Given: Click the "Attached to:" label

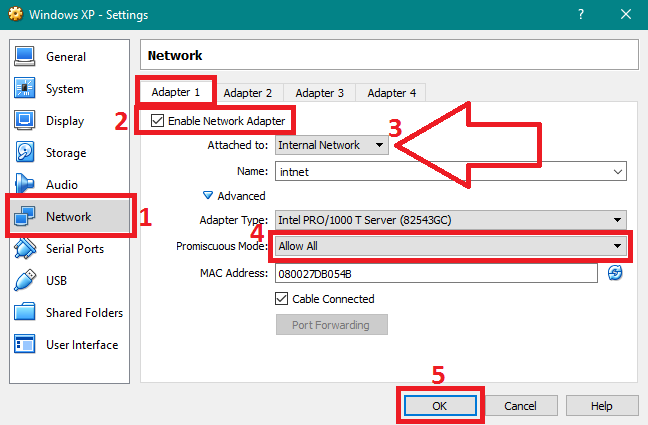Looking at the screenshot, I should [x=238, y=145].
